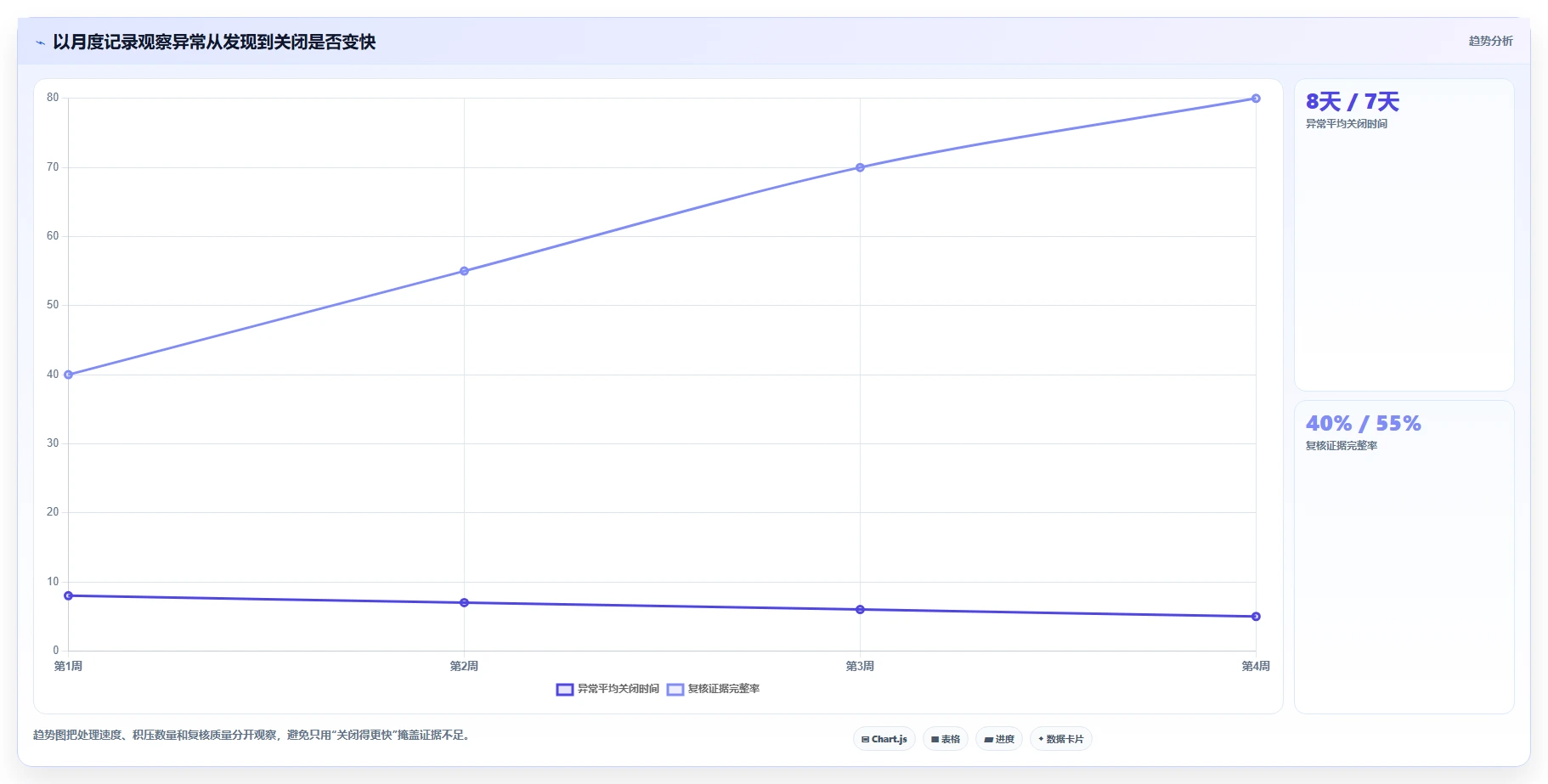The height and width of the screenshot is (784, 1548).
Task: Click the panel title 以月度记录观察异常从发现到关闭是否变快
Action: pos(214,42)
